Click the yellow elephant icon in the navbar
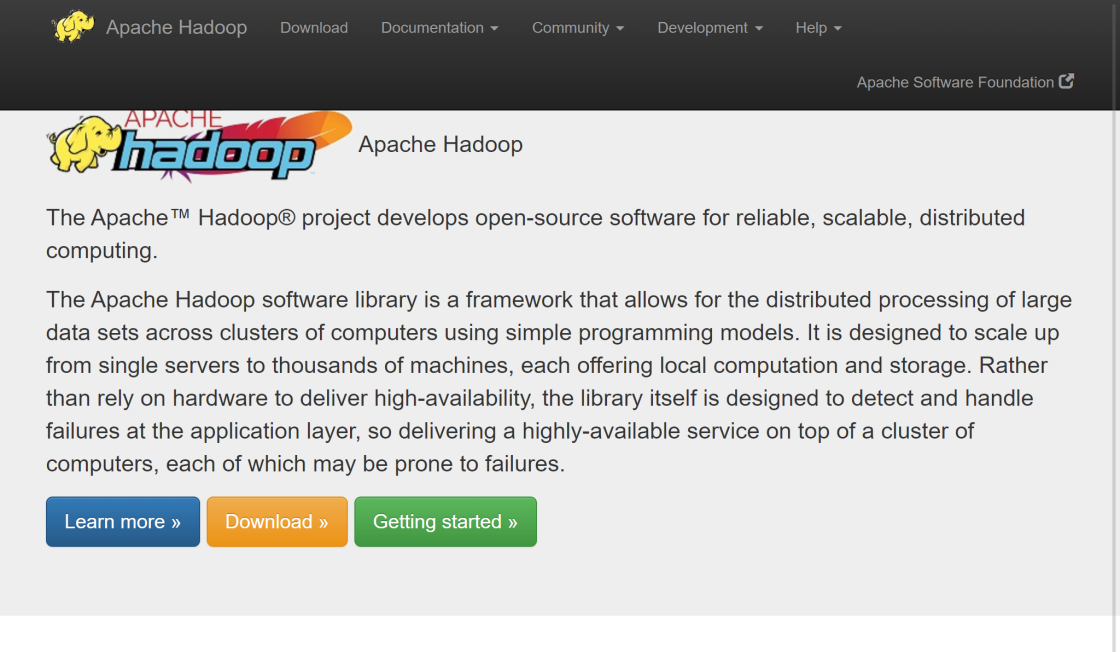Screen dimensions: 1120x652 coord(73,27)
